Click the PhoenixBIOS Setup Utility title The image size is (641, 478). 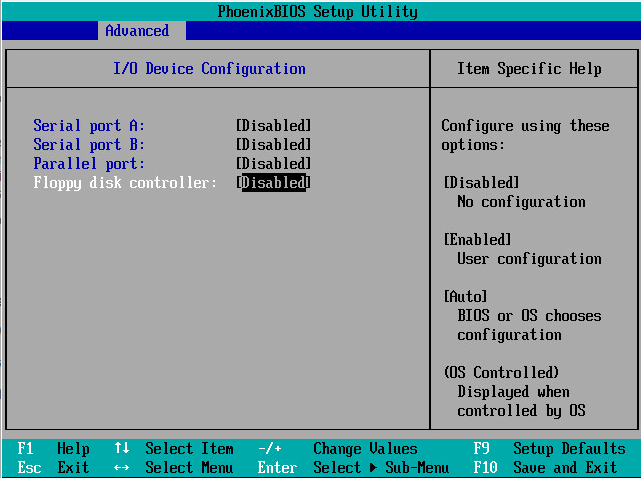[317, 11]
